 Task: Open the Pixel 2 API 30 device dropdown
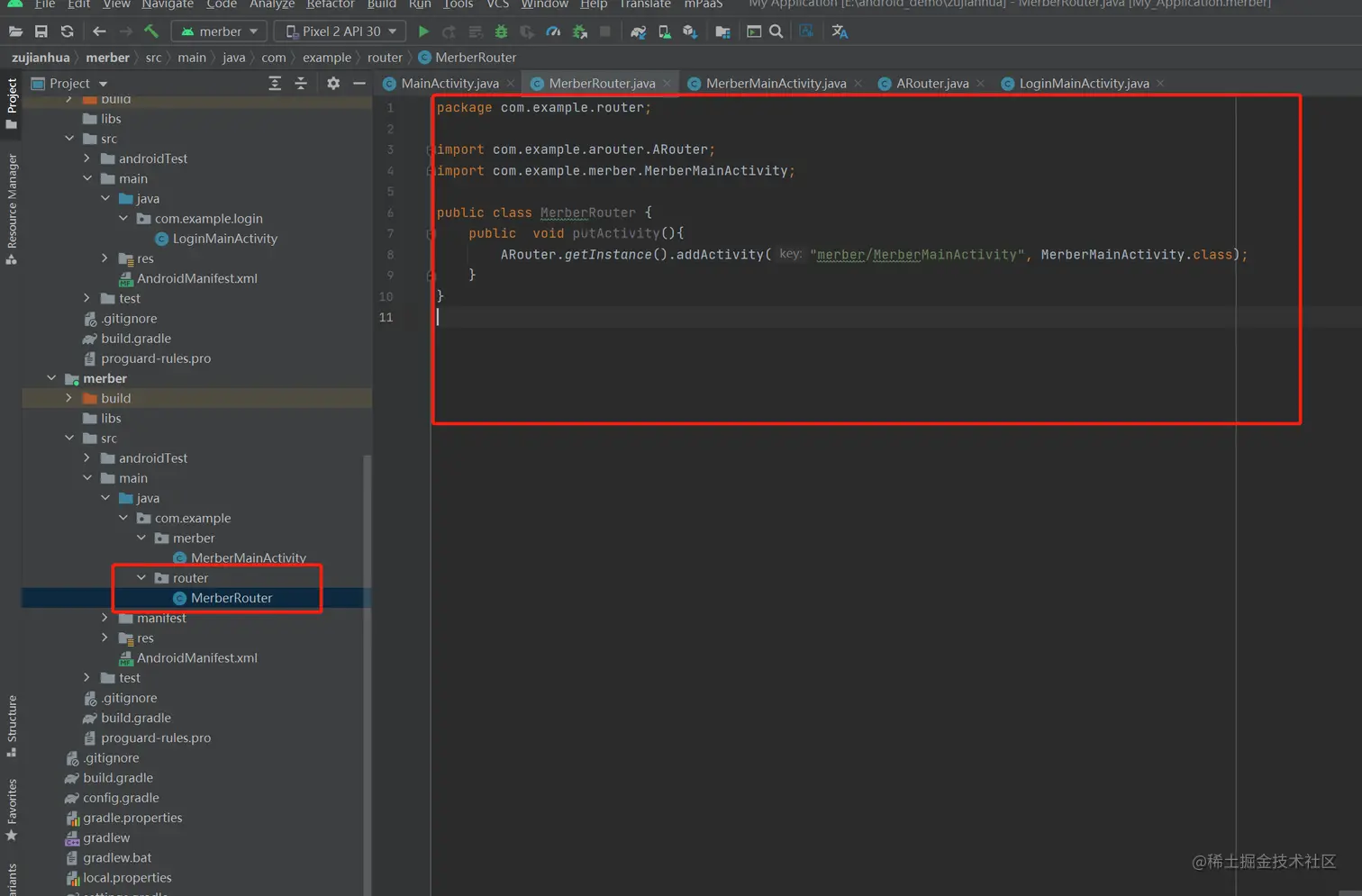click(340, 32)
